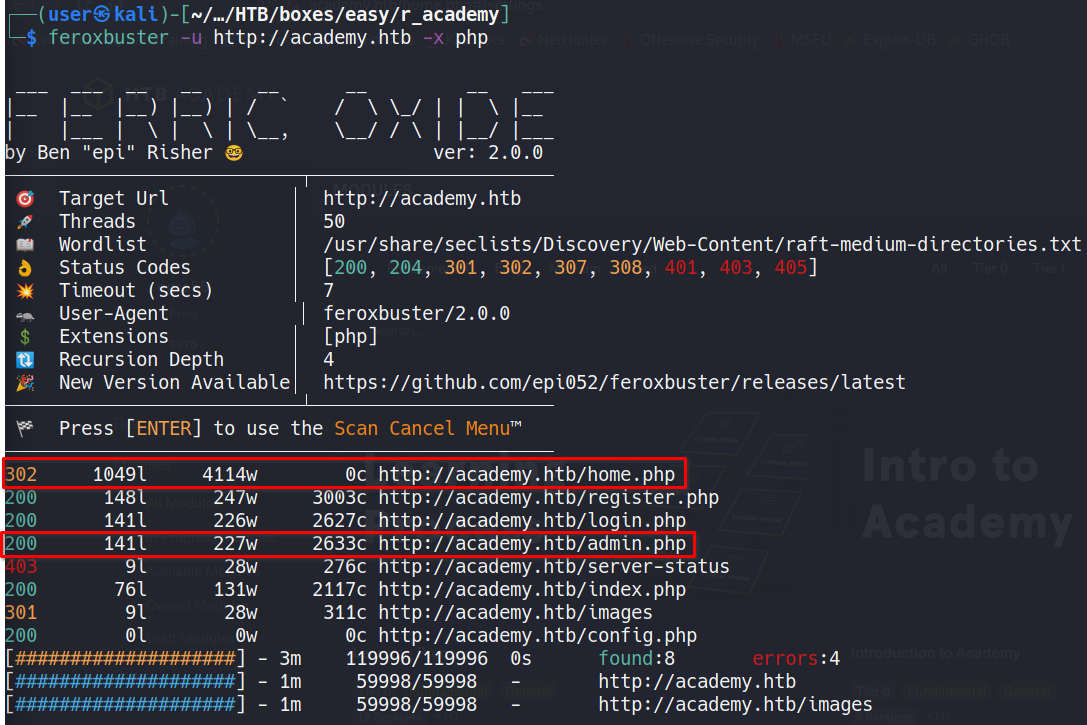Open the http://academy.htb/home.php URL
This screenshot has height=725, width=1087.
tap(526, 475)
